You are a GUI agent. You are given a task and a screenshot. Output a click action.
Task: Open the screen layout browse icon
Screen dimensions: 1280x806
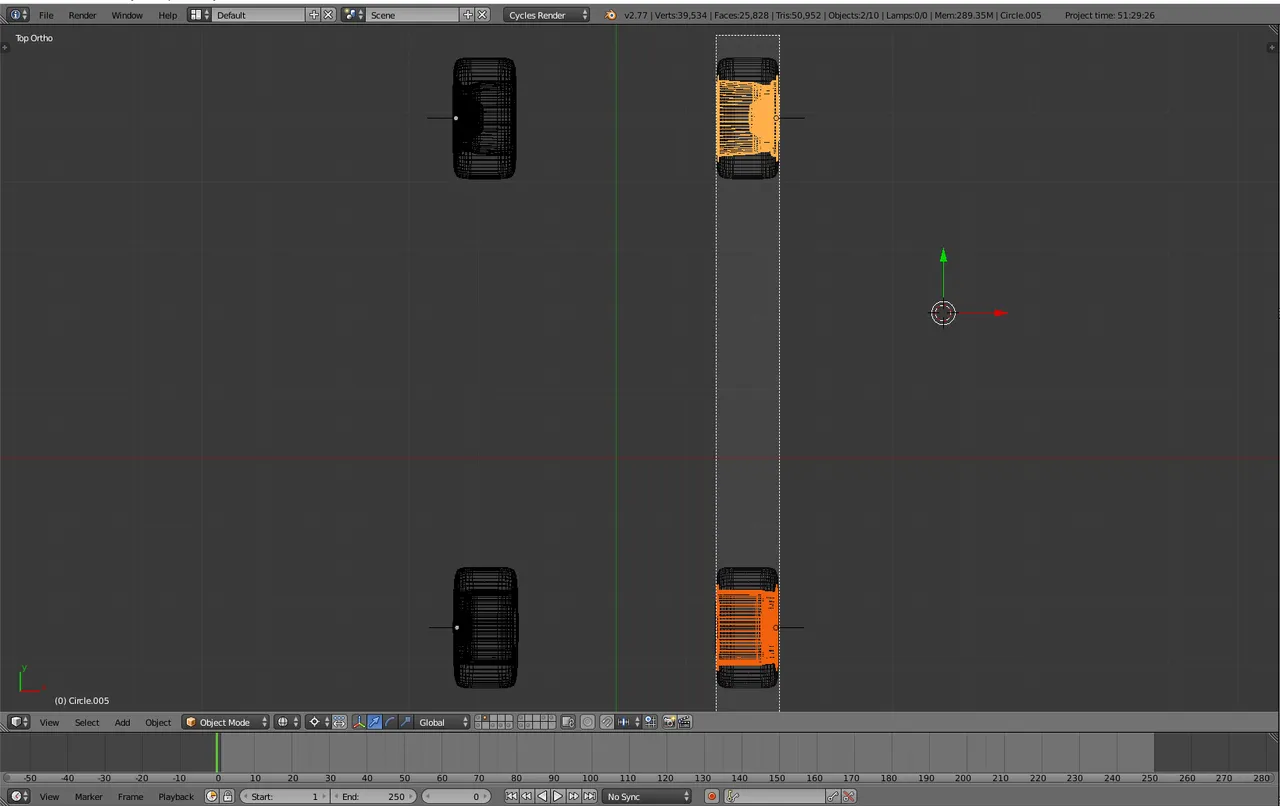199,15
